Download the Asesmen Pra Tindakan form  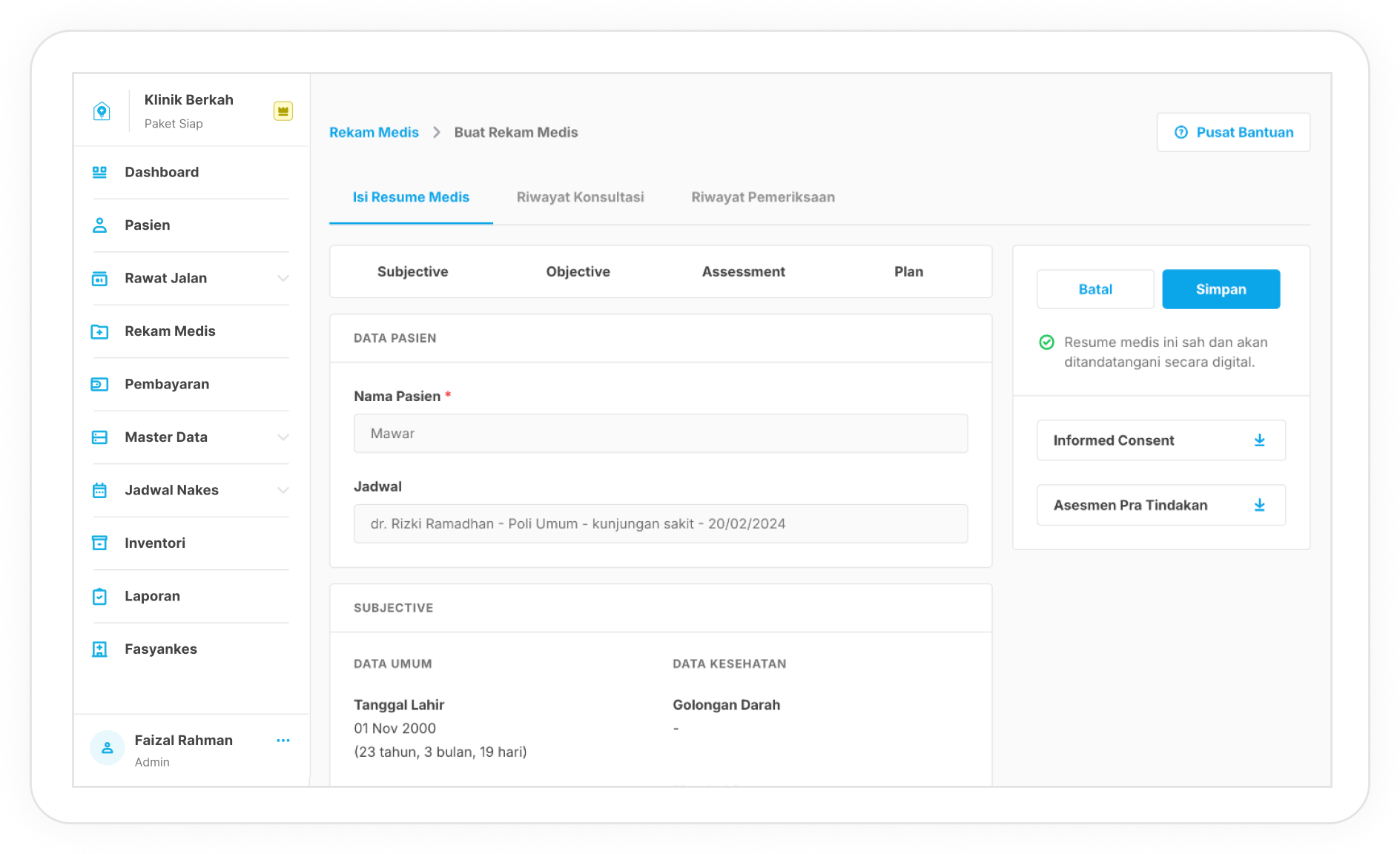(x=1259, y=506)
